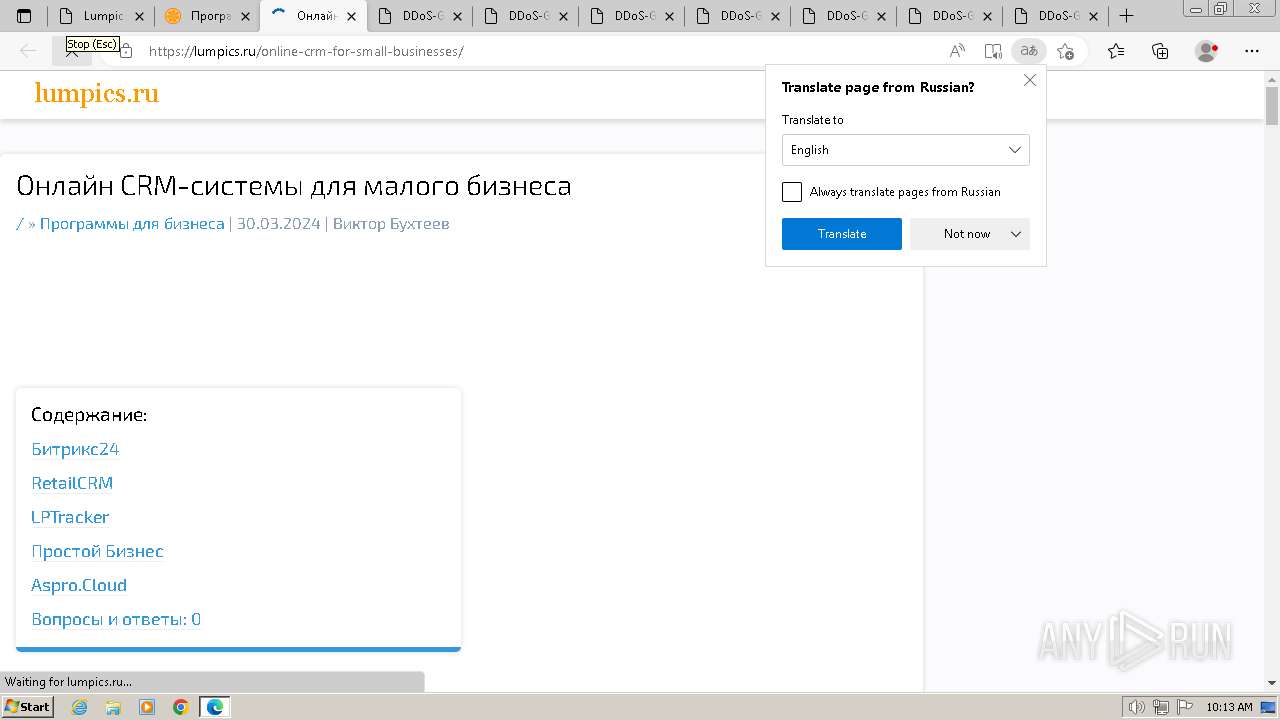Click the address bar URL field
1280x720 pixels.
(x=540, y=51)
